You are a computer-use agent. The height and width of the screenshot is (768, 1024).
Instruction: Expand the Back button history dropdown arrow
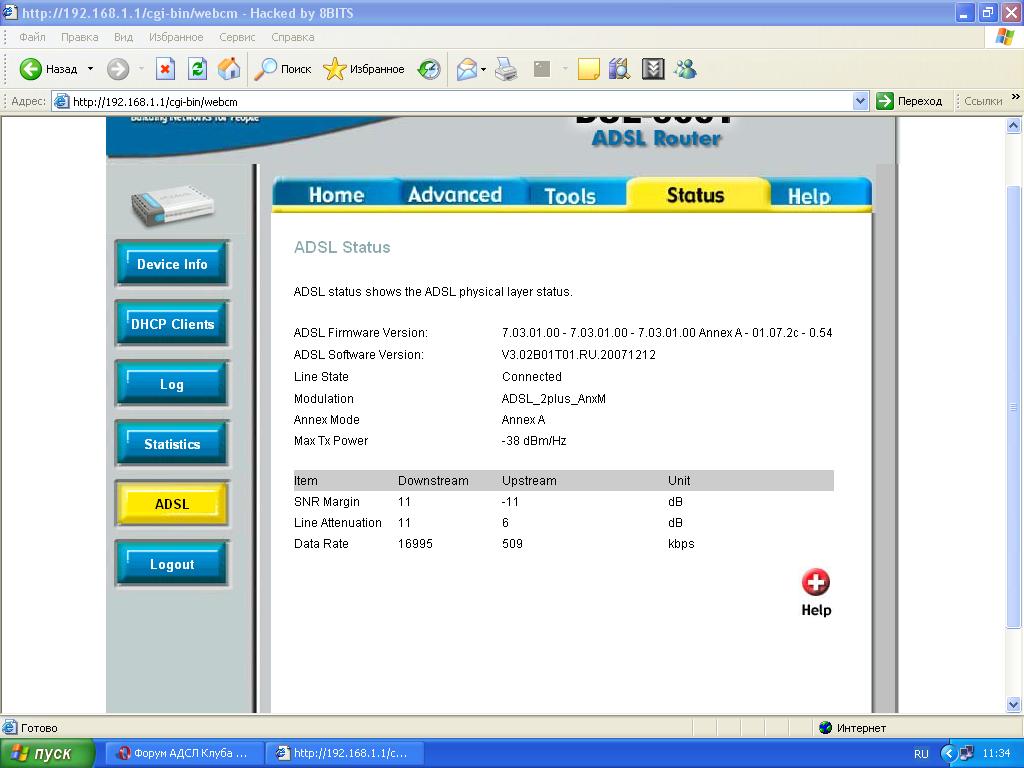(90, 69)
